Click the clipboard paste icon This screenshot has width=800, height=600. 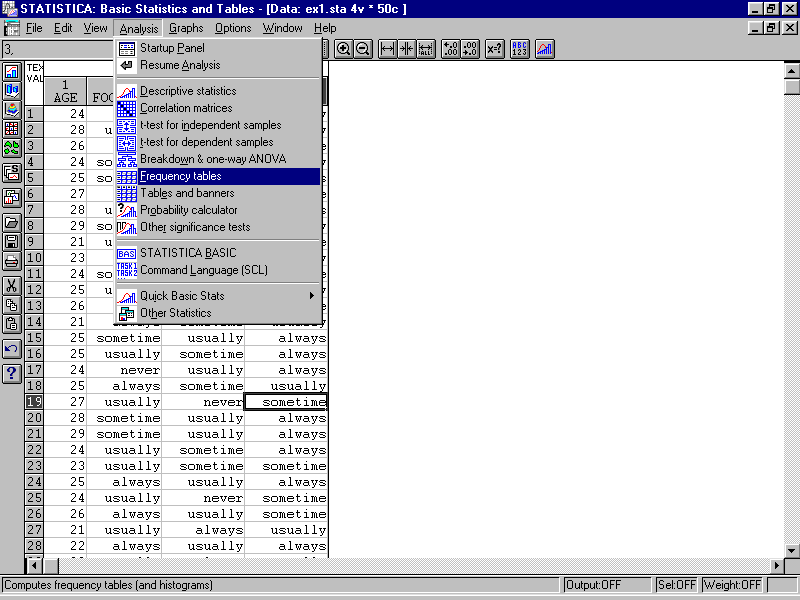(x=11, y=323)
